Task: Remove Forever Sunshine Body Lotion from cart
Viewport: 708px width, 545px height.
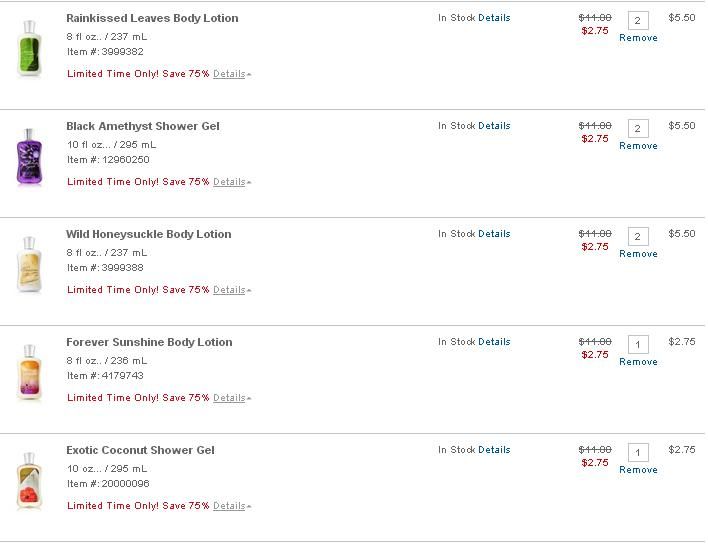Action: tap(638, 362)
